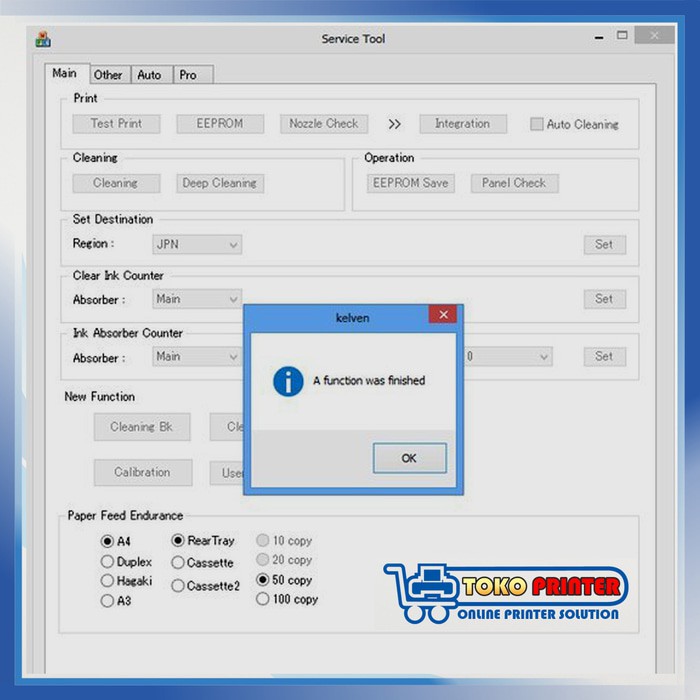Click the Panel Check button
The image size is (700, 700).
[x=514, y=183]
